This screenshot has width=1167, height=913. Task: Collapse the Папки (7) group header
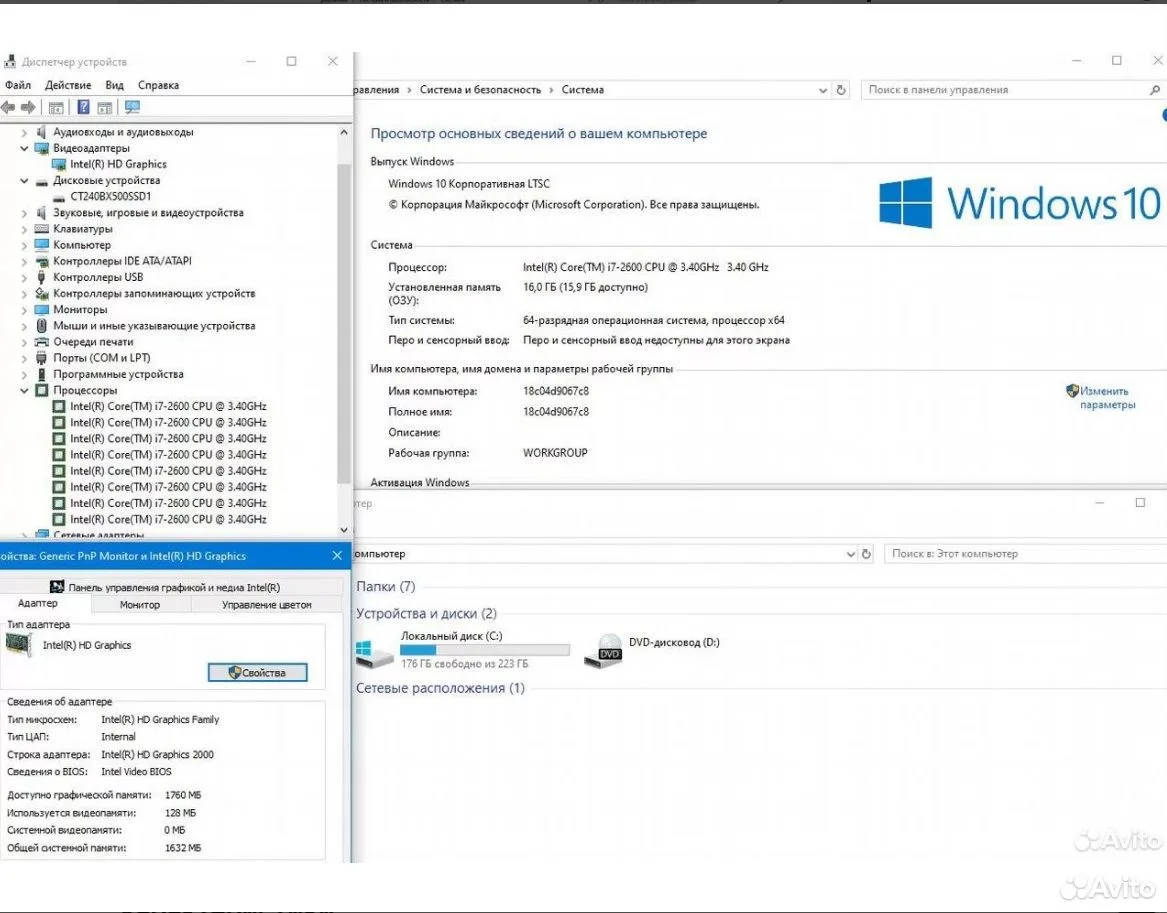[x=386, y=586]
